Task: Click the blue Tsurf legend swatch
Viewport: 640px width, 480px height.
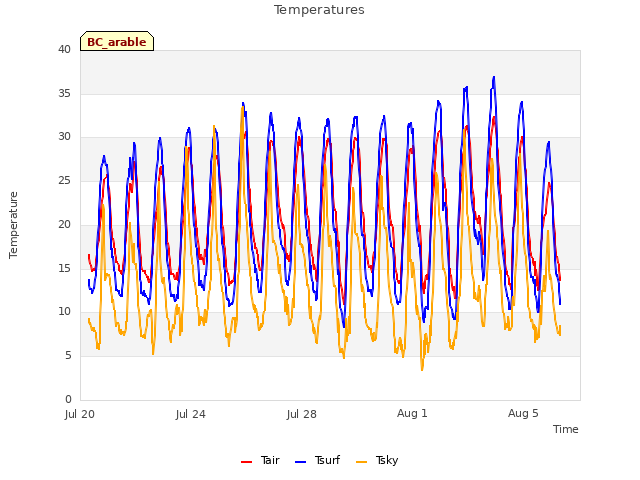Action: coord(300,462)
